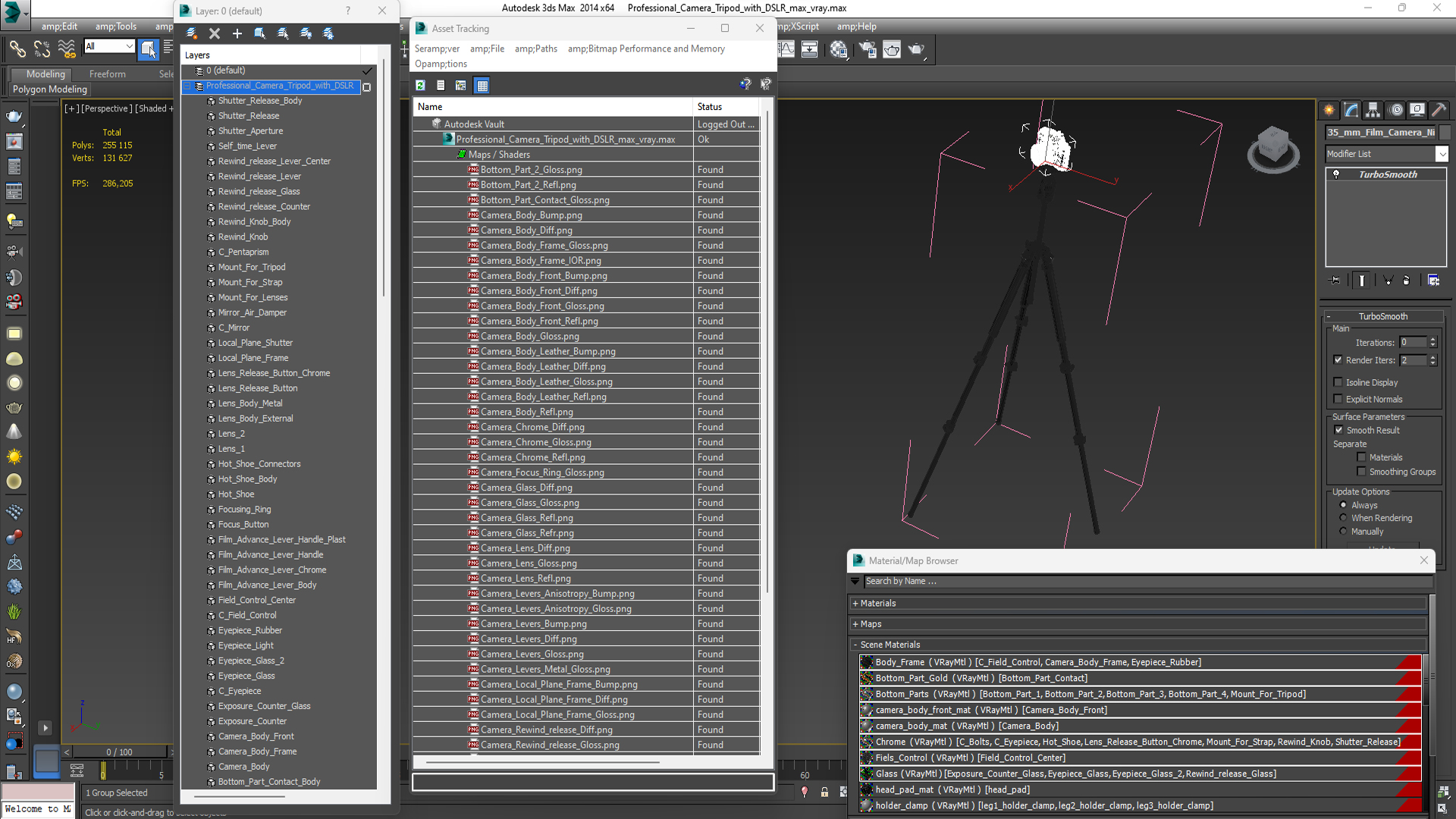Screen dimensions: 1456x819
Task: Select the Manually update radio option
Action: [x=1343, y=532]
